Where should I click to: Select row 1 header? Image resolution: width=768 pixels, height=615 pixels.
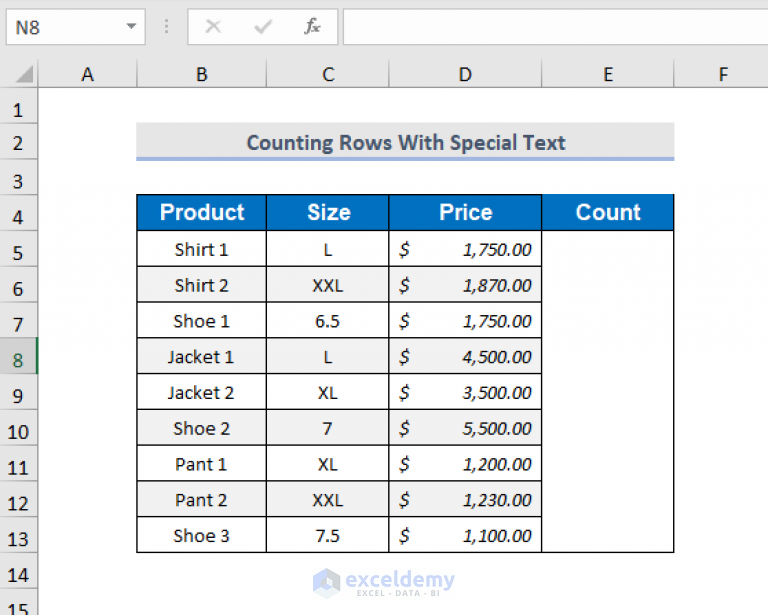(x=18, y=106)
